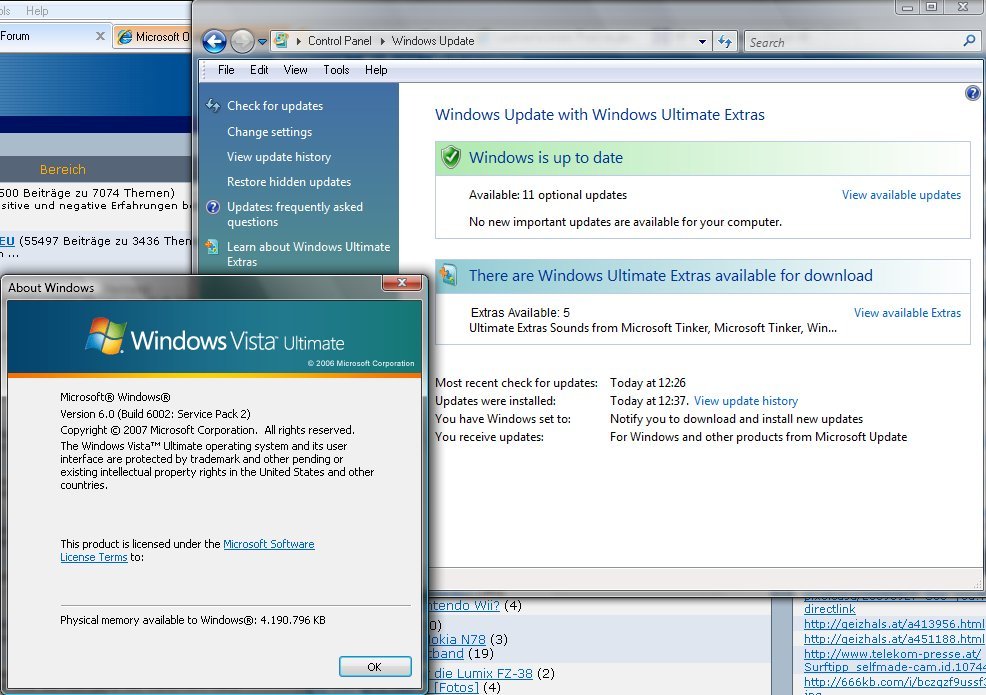Expand the address bar history dropdown arrow
The width and height of the screenshot is (986, 695).
point(702,42)
